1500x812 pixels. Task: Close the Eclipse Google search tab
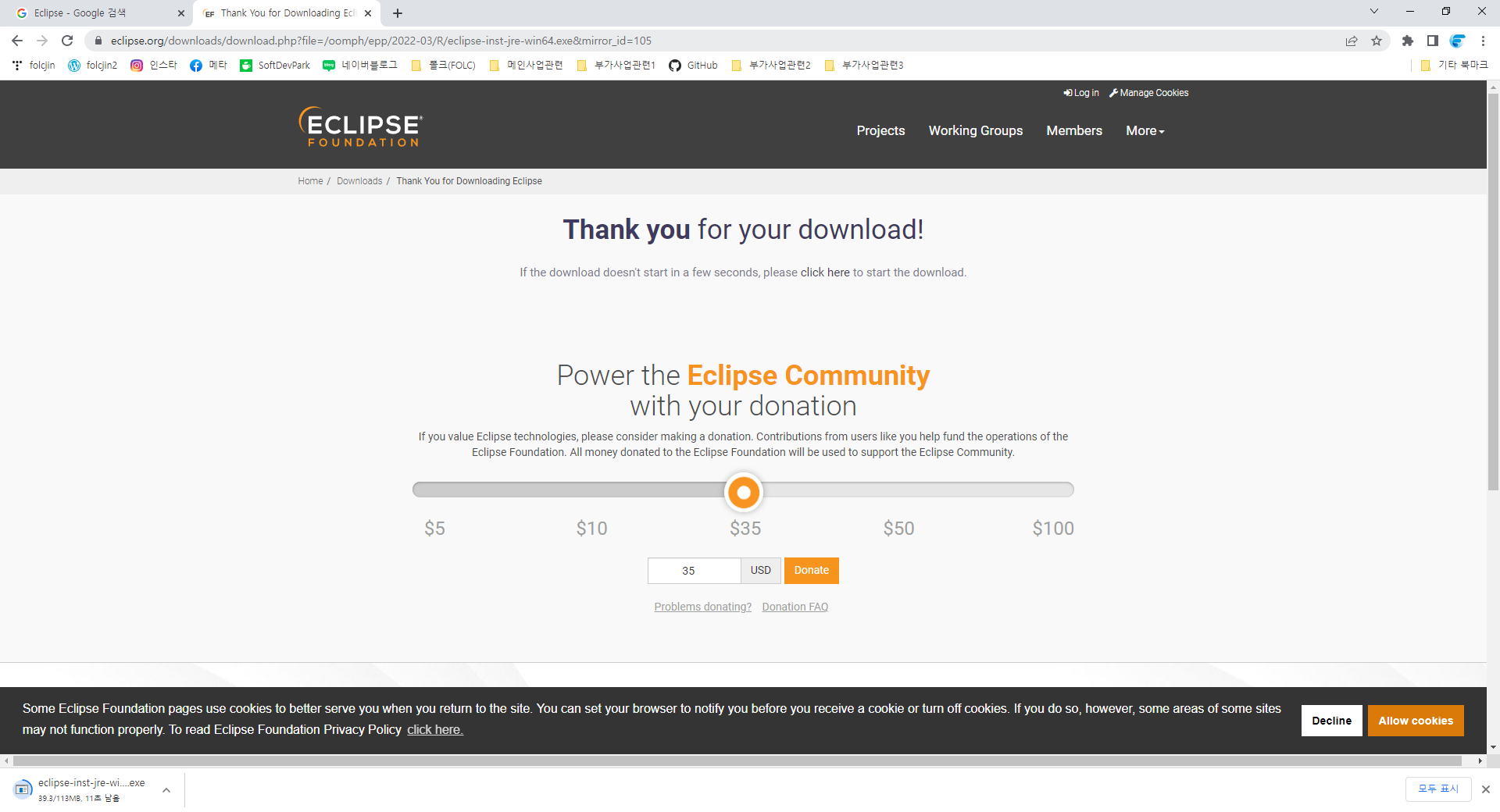click(x=181, y=13)
